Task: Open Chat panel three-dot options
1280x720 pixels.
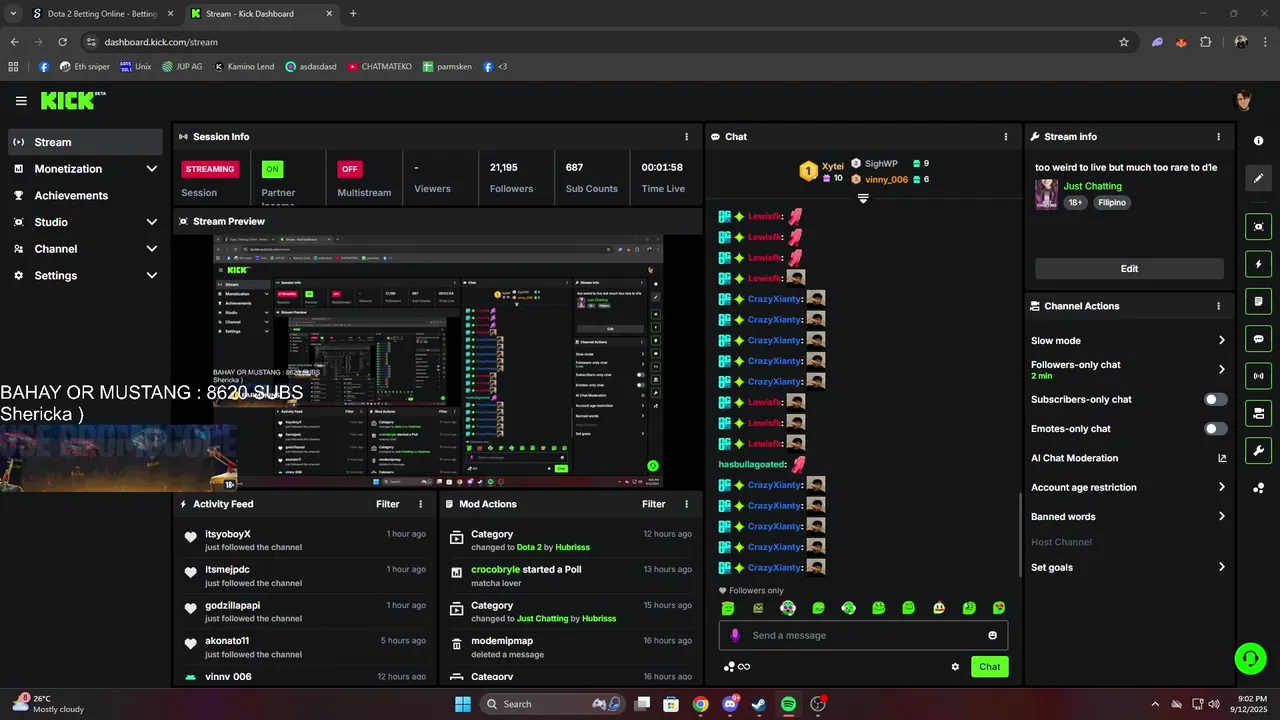Action: click(x=1006, y=137)
